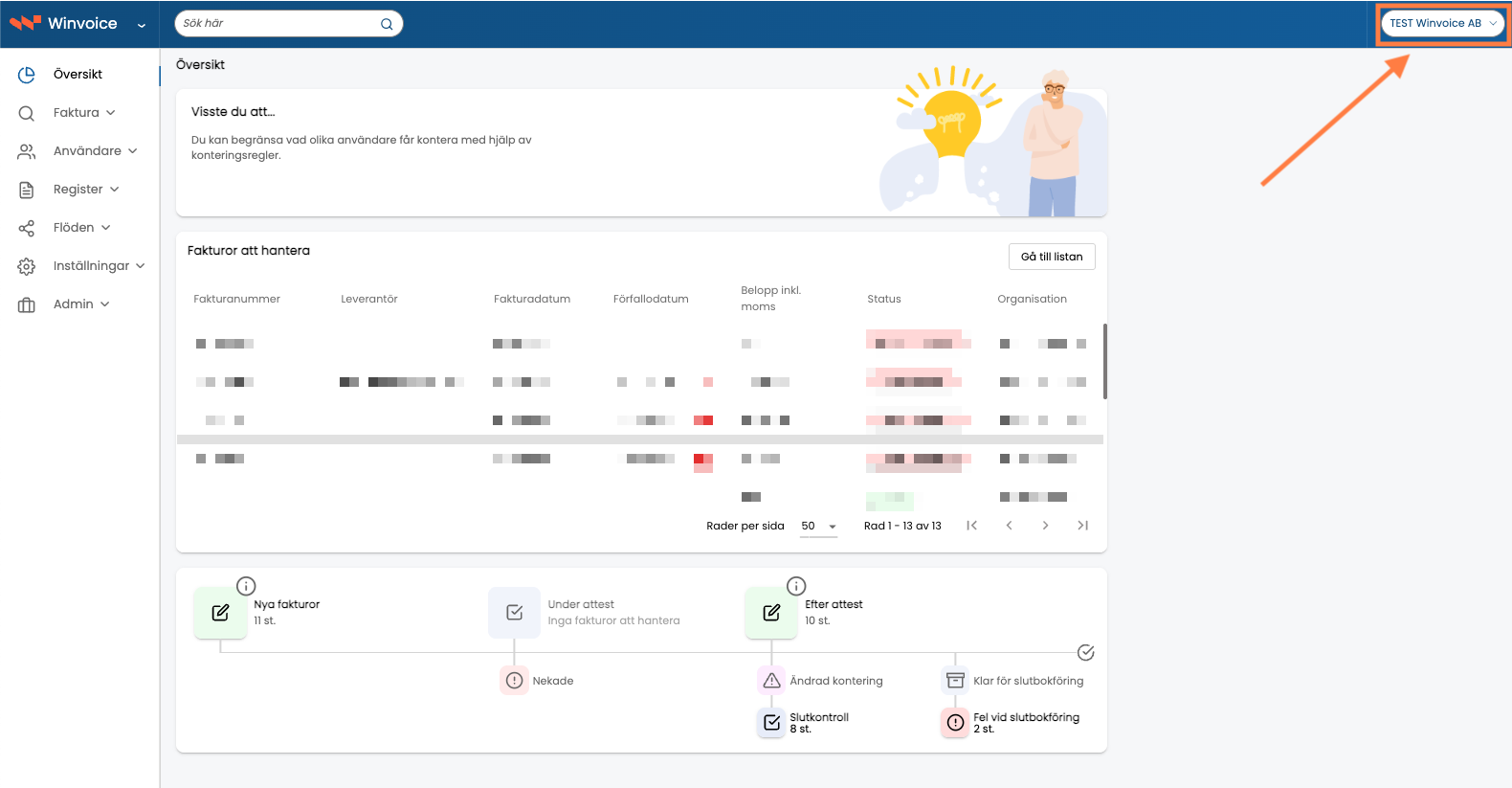
Task: Click the Under attest checkbox icon
Action: [514, 613]
